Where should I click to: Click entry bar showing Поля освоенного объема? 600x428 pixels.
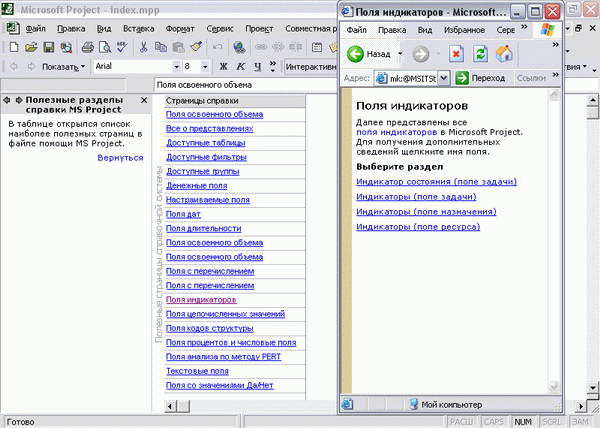245,85
